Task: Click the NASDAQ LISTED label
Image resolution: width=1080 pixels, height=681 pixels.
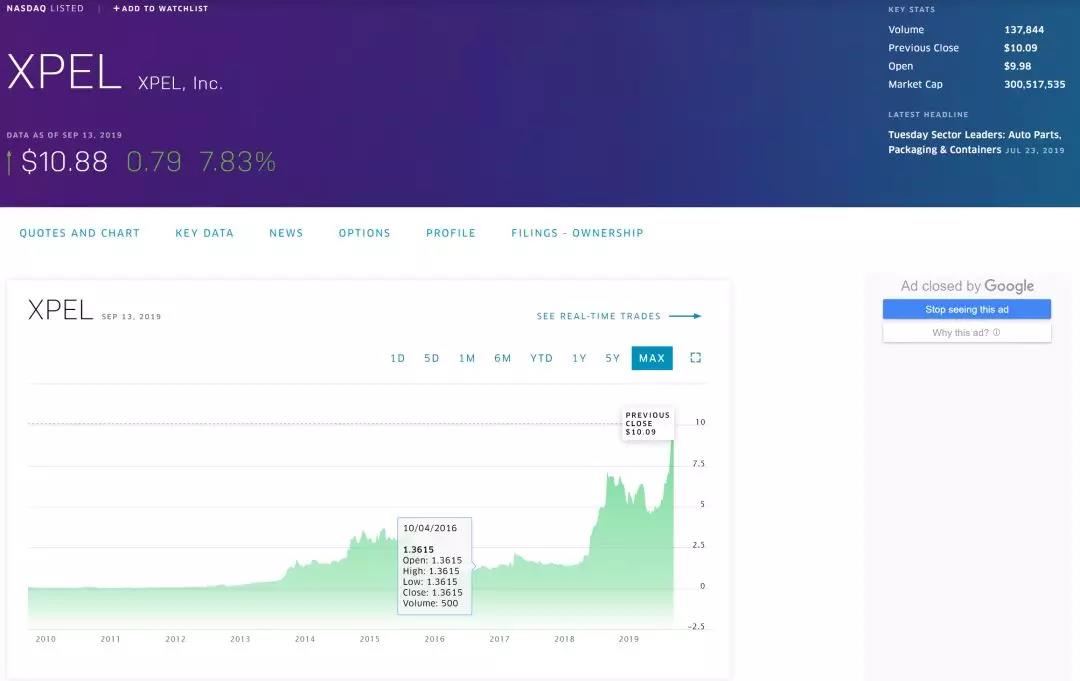Action: (x=45, y=8)
